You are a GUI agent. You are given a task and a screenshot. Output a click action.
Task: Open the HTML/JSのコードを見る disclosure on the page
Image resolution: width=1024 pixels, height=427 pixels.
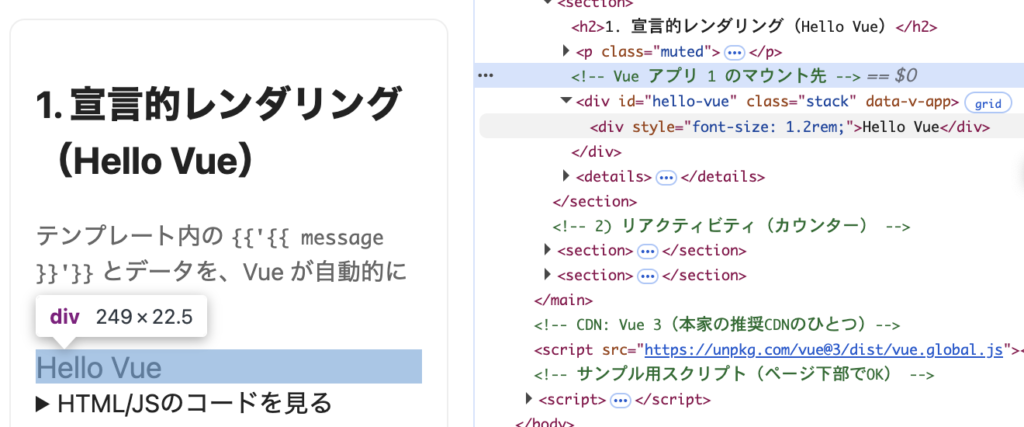184,404
